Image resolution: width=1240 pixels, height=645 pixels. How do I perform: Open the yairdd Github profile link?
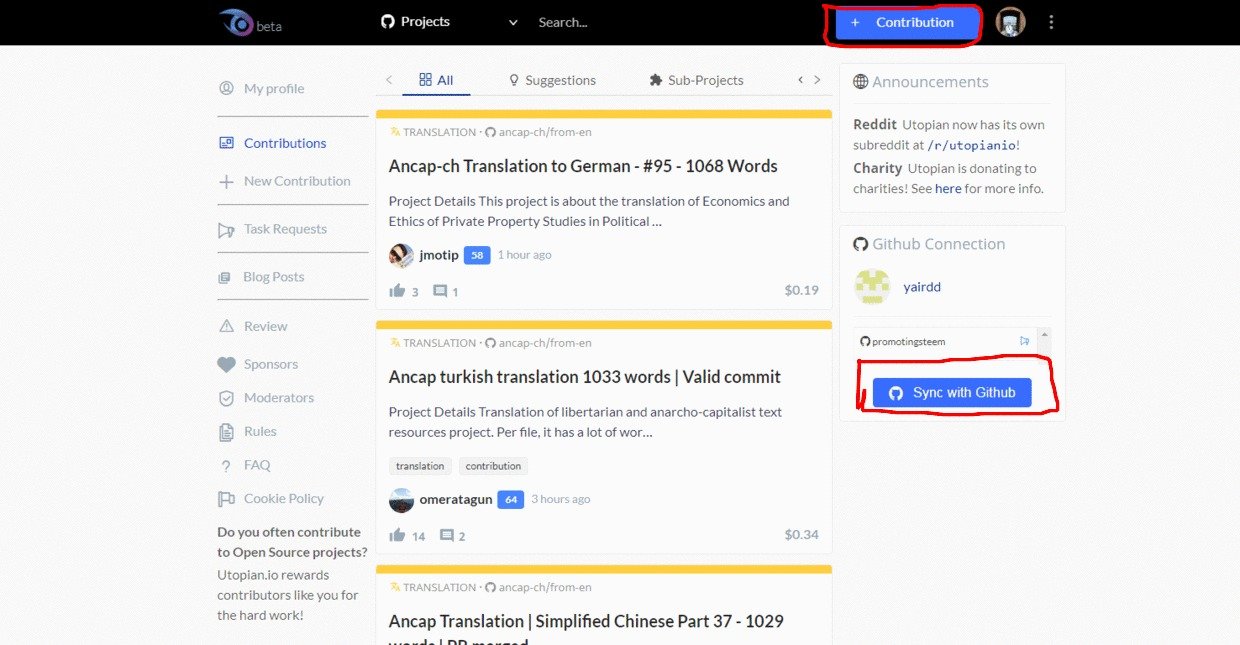point(922,287)
